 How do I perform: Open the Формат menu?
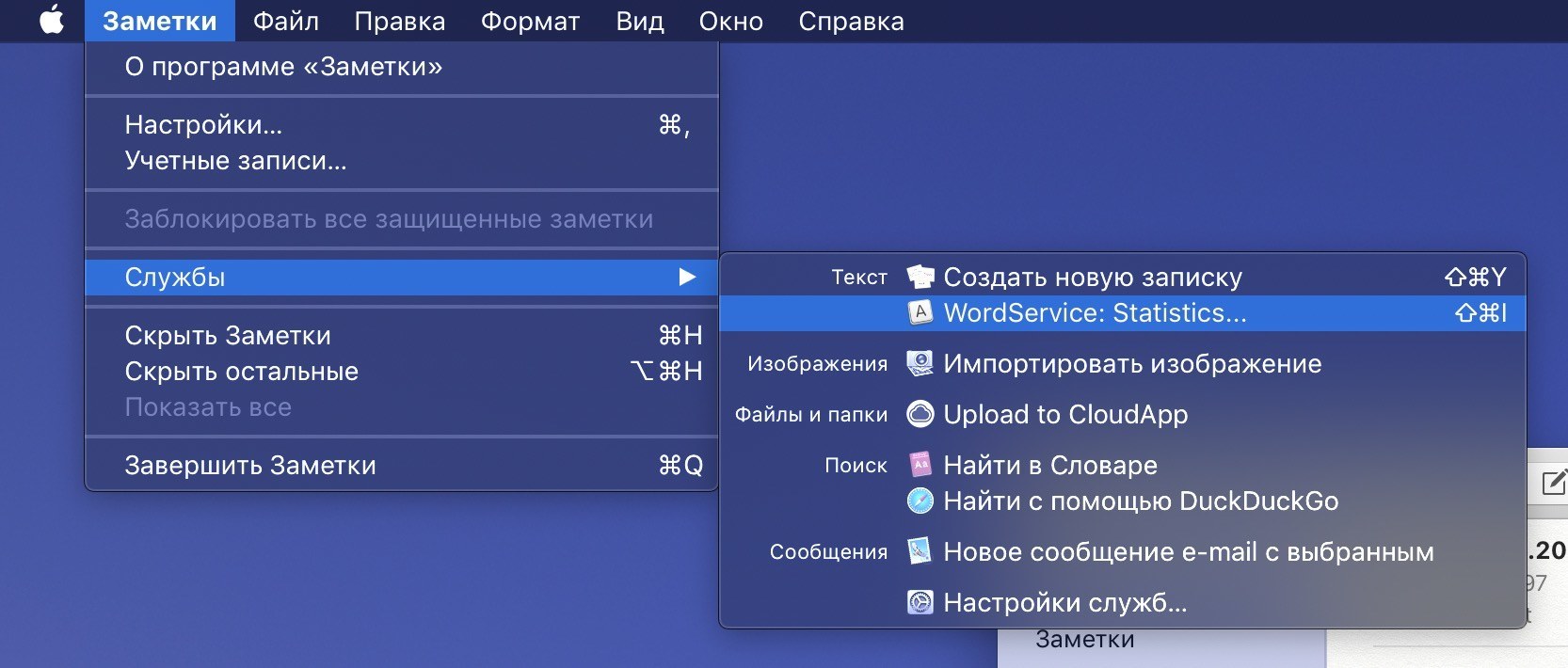[530, 21]
